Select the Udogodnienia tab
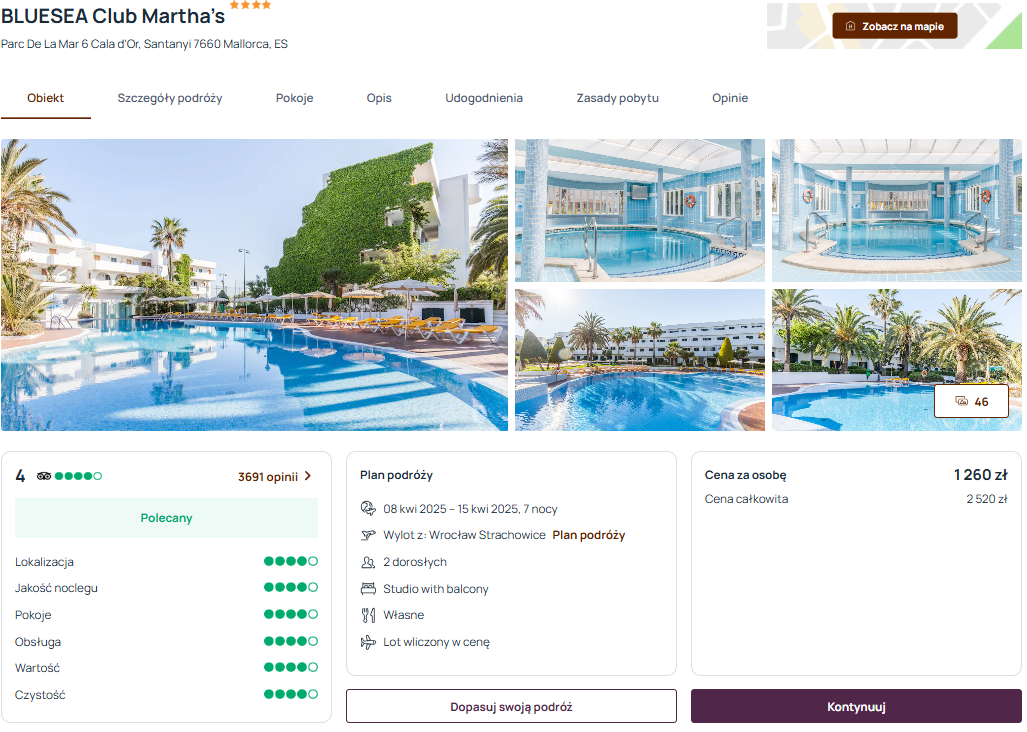 pos(485,98)
